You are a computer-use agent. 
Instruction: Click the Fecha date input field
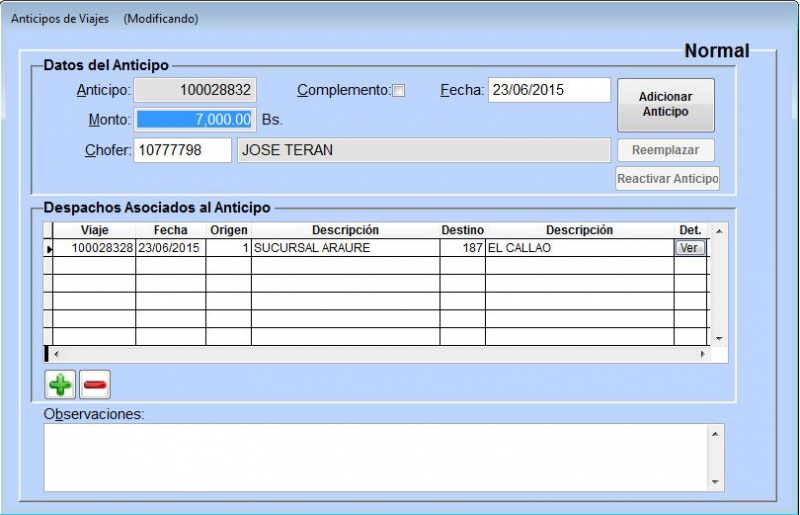point(549,90)
